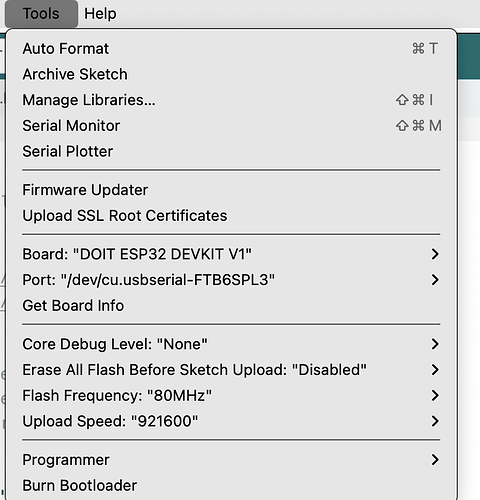Click the chevron arrow beside Upload Speed
This screenshot has width=480, height=500.
pyautogui.click(x=435, y=421)
